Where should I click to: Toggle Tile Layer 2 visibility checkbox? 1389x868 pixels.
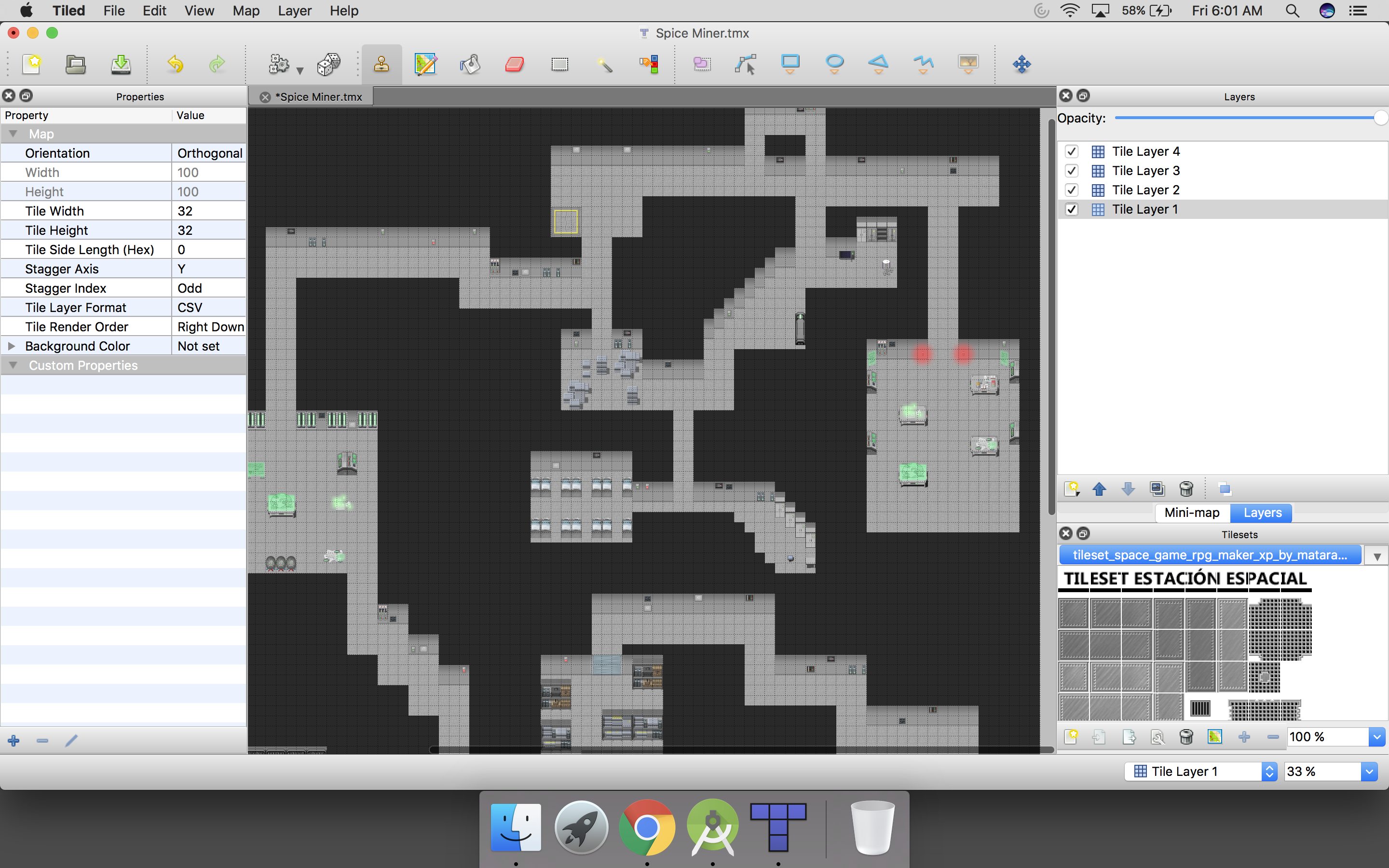[1071, 190]
